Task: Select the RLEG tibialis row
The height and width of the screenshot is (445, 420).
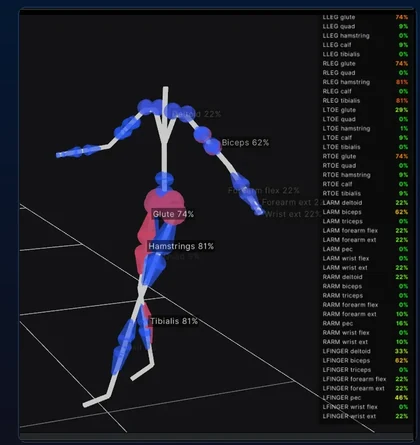Action: pyautogui.click(x=365, y=101)
